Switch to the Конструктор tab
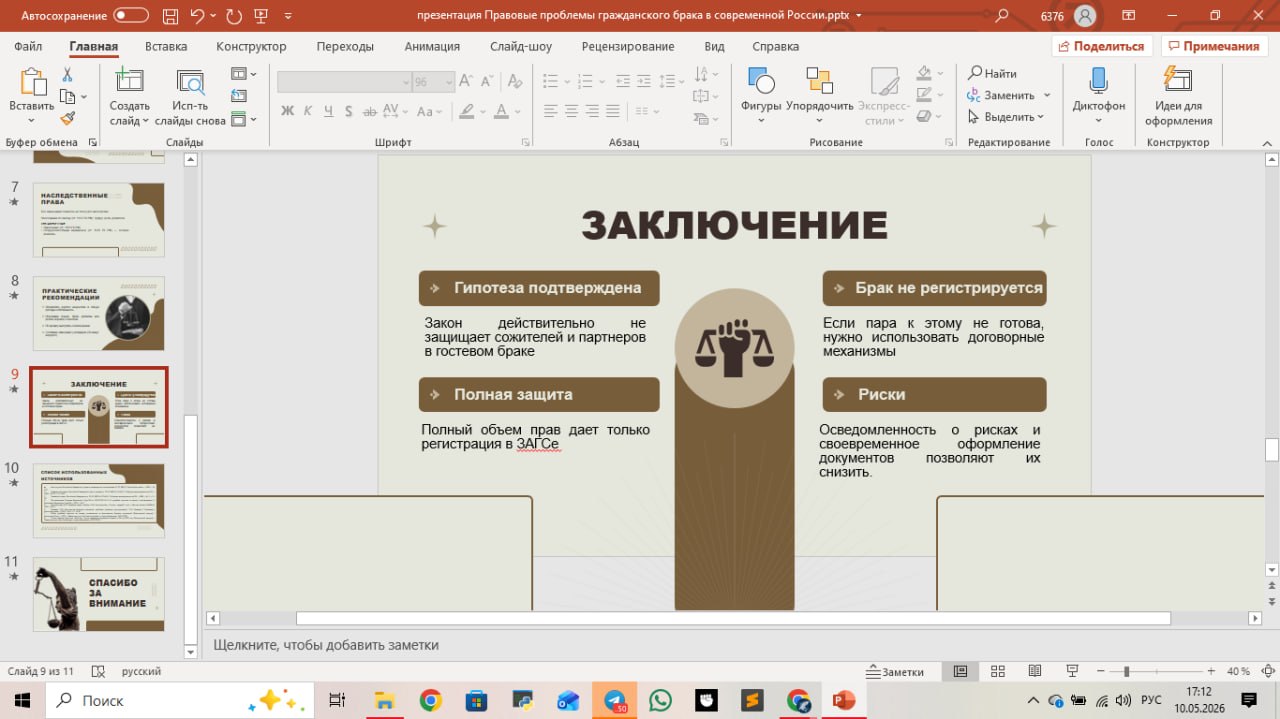Screen dimensions: 1280x719 pyautogui.click(x=251, y=46)
